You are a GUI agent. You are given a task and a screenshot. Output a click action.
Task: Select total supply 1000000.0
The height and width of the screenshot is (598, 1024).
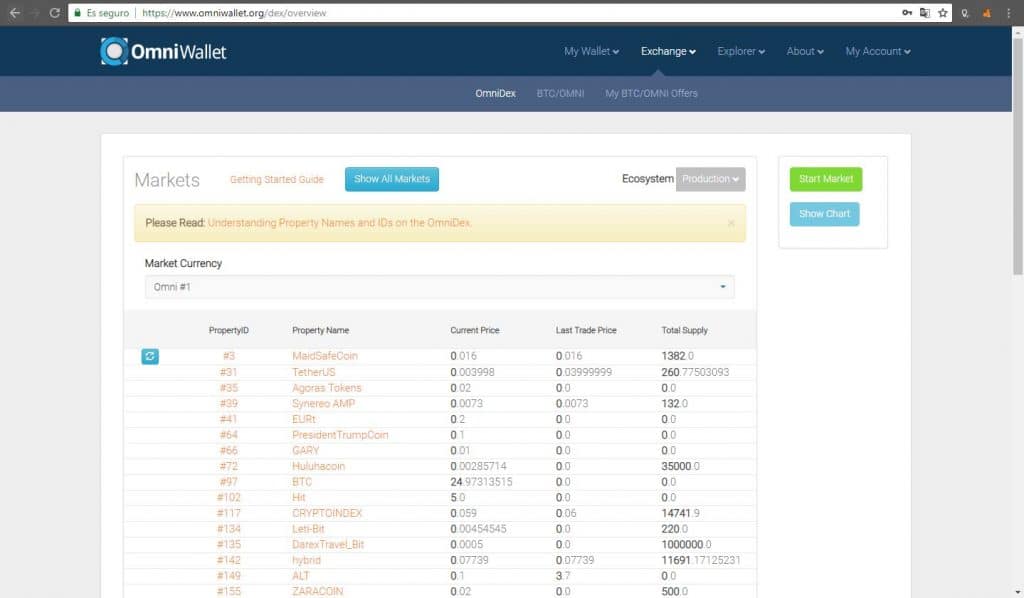(686, 544)
